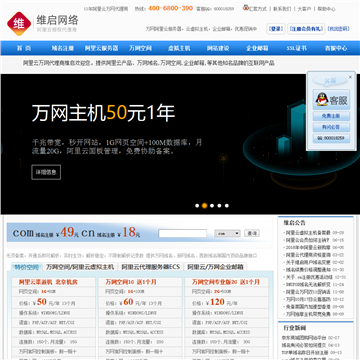The image size is (360, 360).
Task: Click the 汇款方式 link icon
Action: 246,8
